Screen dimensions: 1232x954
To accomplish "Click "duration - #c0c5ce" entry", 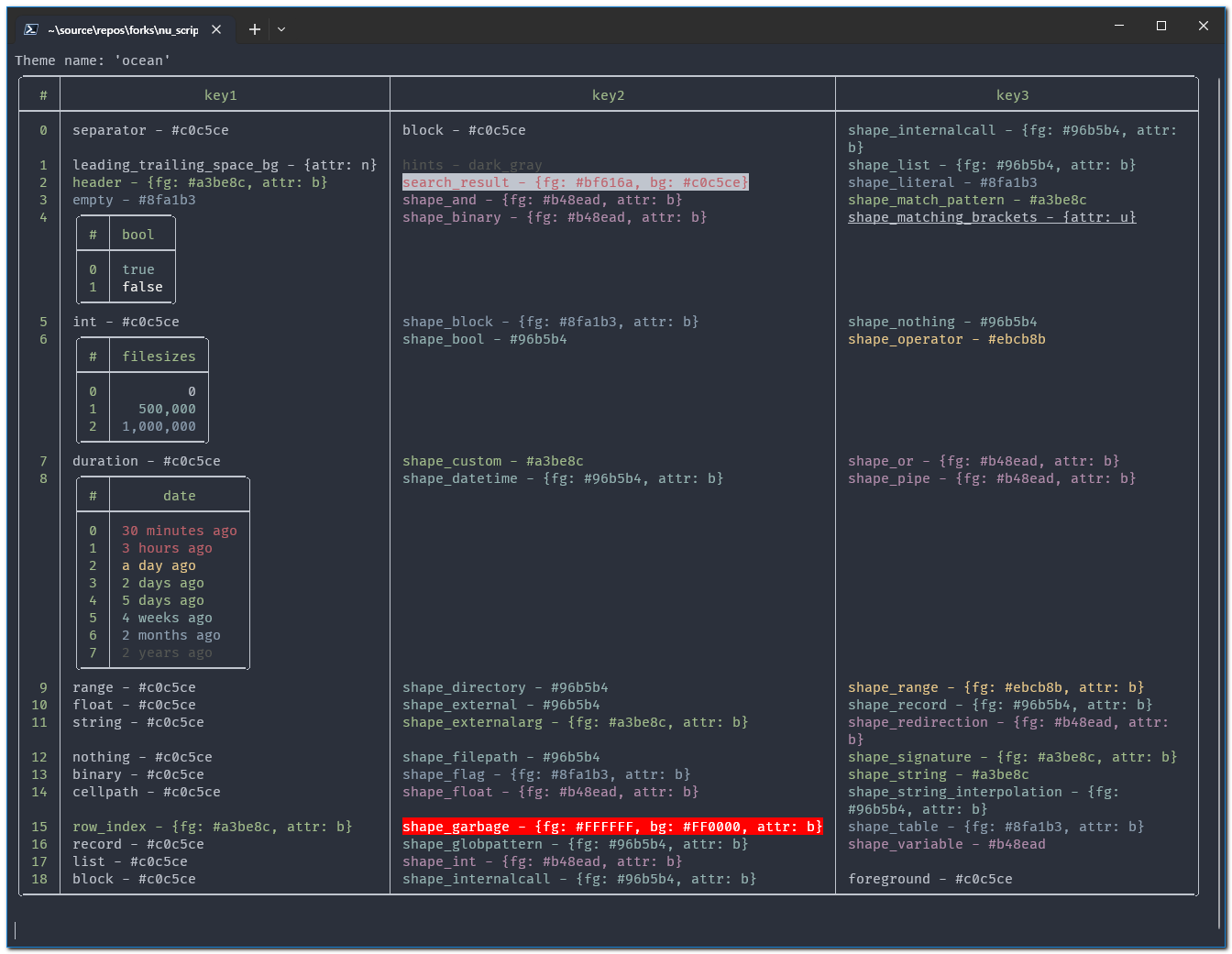I will tap(147, 461).
